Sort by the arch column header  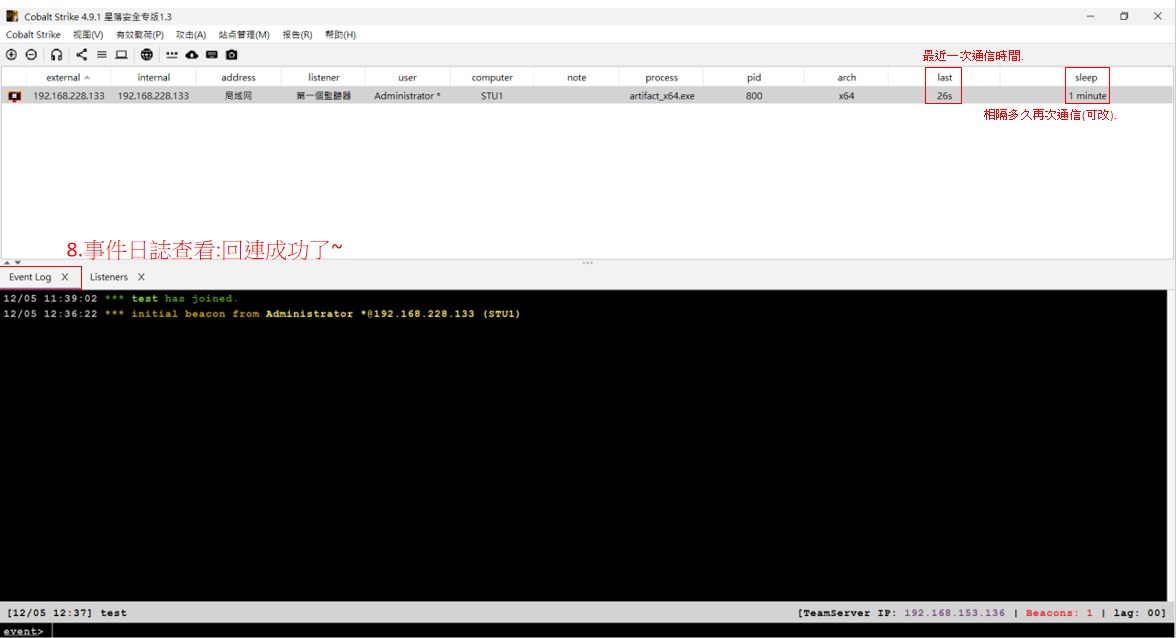click(847, 77)
